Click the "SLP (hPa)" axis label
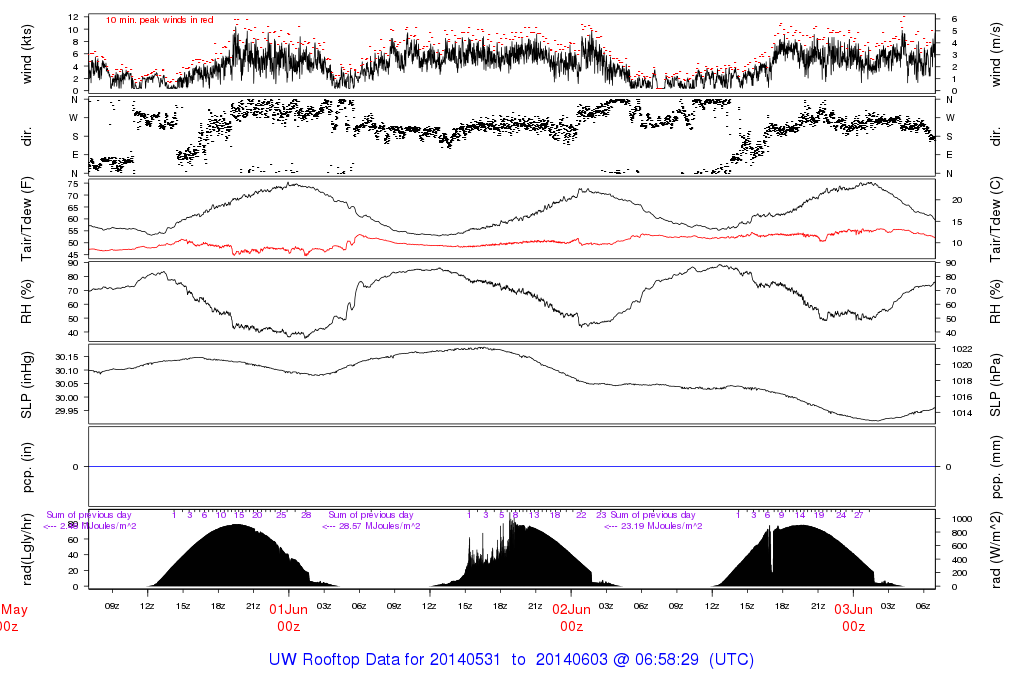 click(x=996, y=385)
